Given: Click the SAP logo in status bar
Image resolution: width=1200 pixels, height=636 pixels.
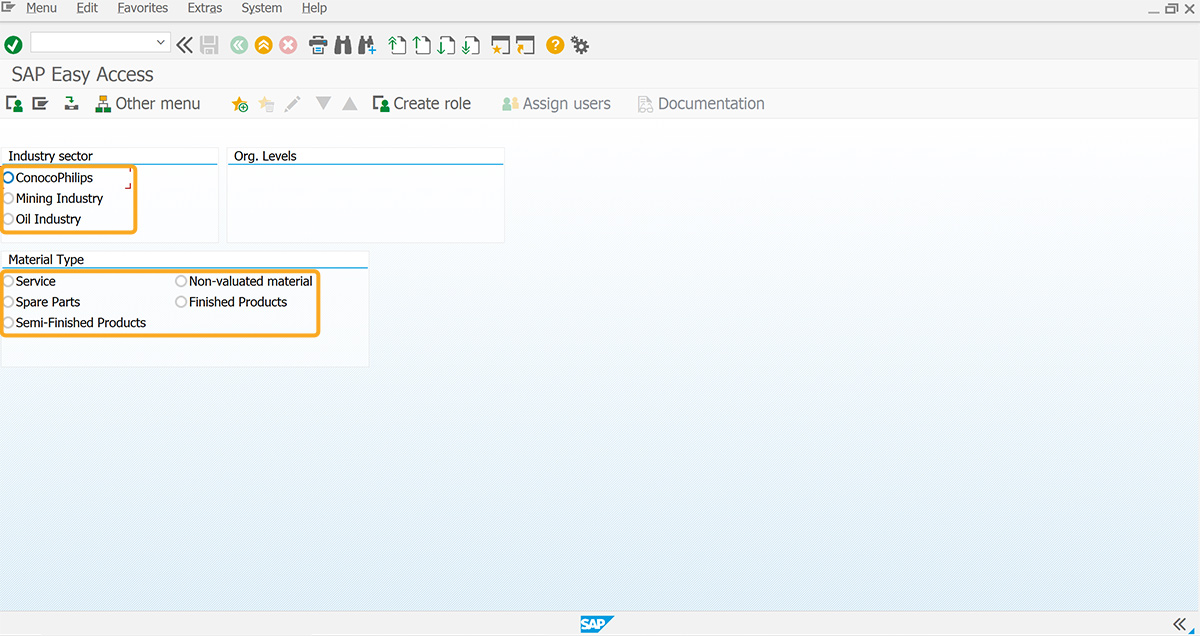Looking at the screenshot, I should click(x=597, y=624).
